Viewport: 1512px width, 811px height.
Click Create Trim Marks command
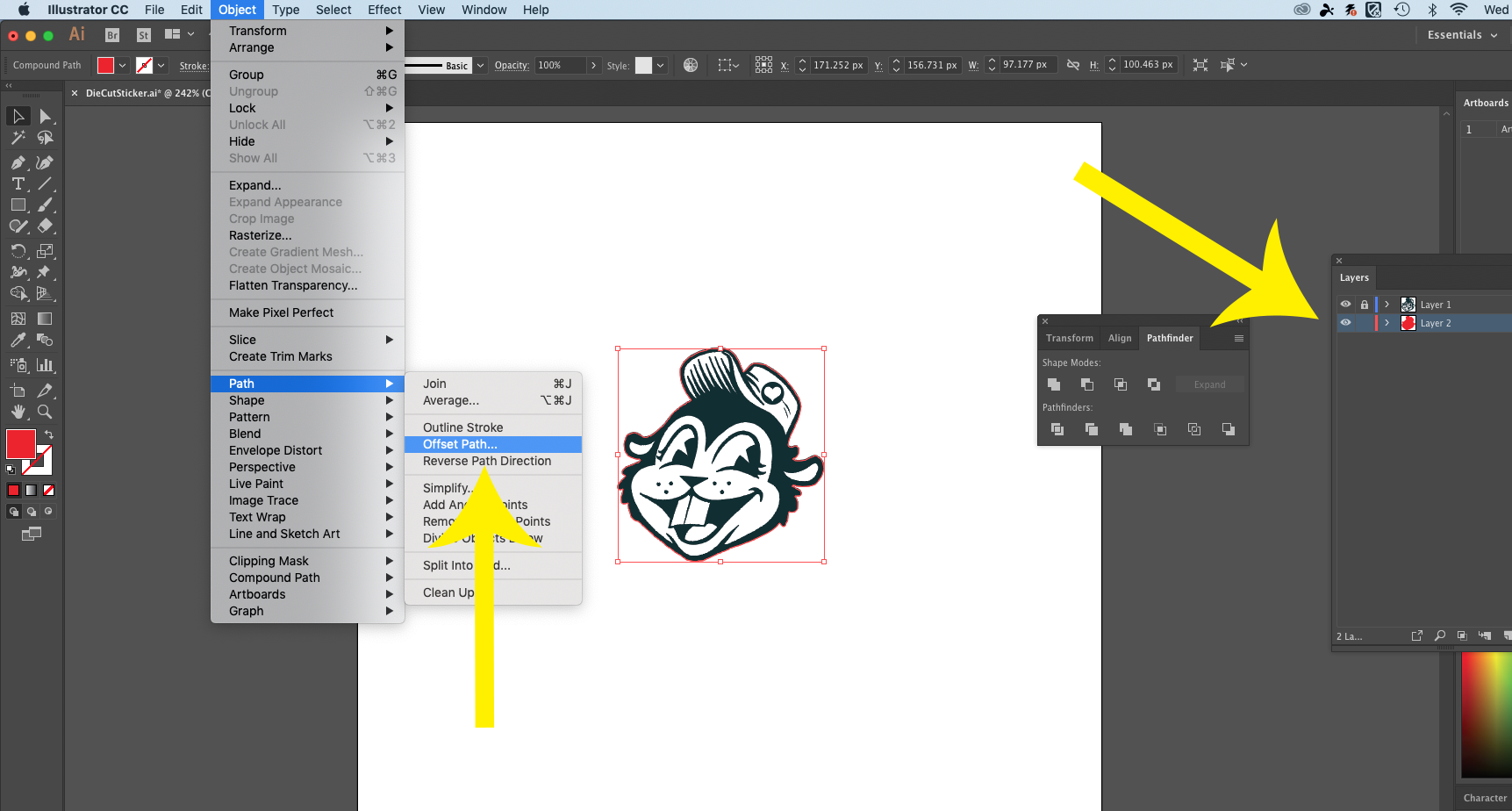point(307,356)
